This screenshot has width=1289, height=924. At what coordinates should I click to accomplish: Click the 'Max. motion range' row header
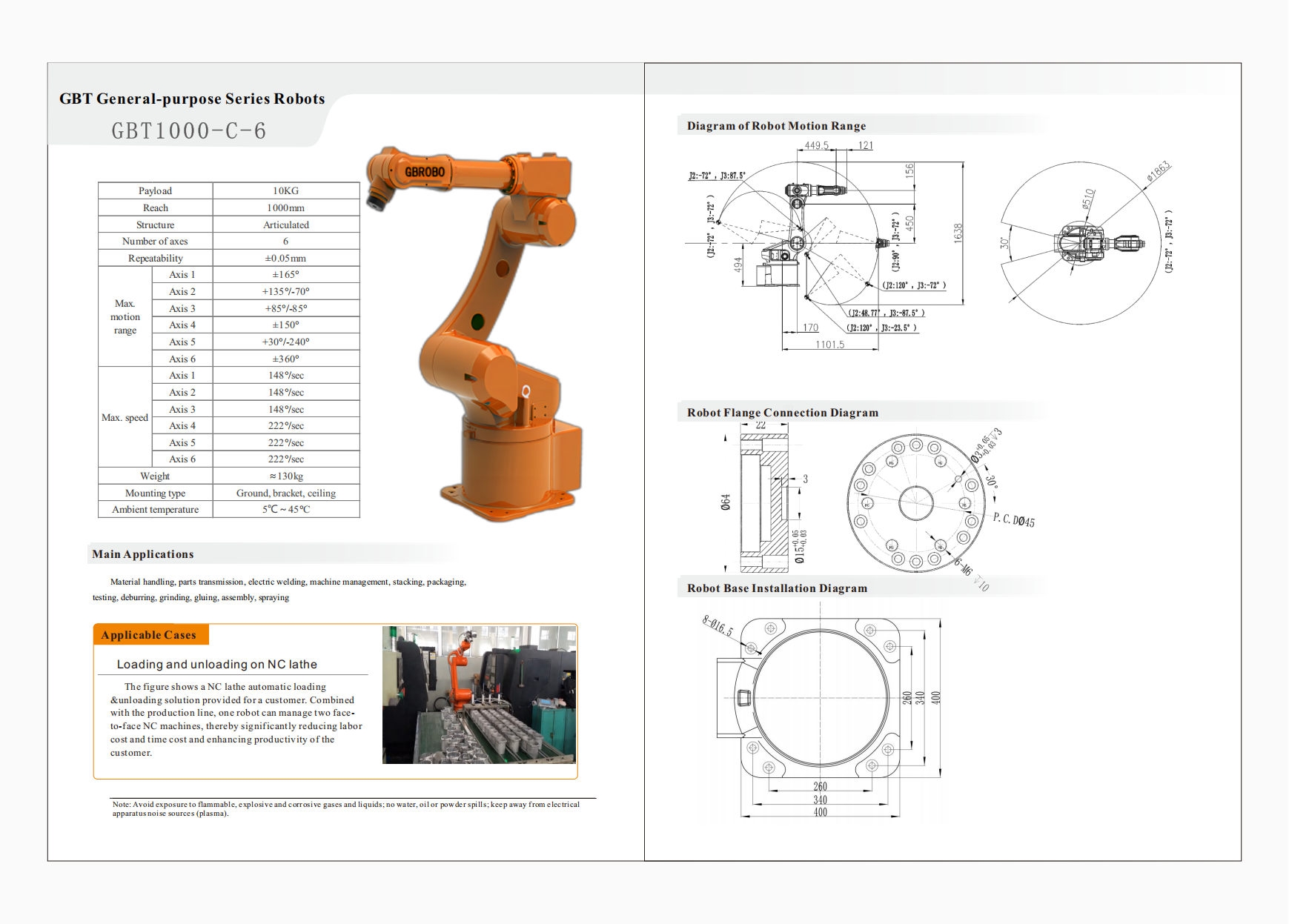coord(125,317)
